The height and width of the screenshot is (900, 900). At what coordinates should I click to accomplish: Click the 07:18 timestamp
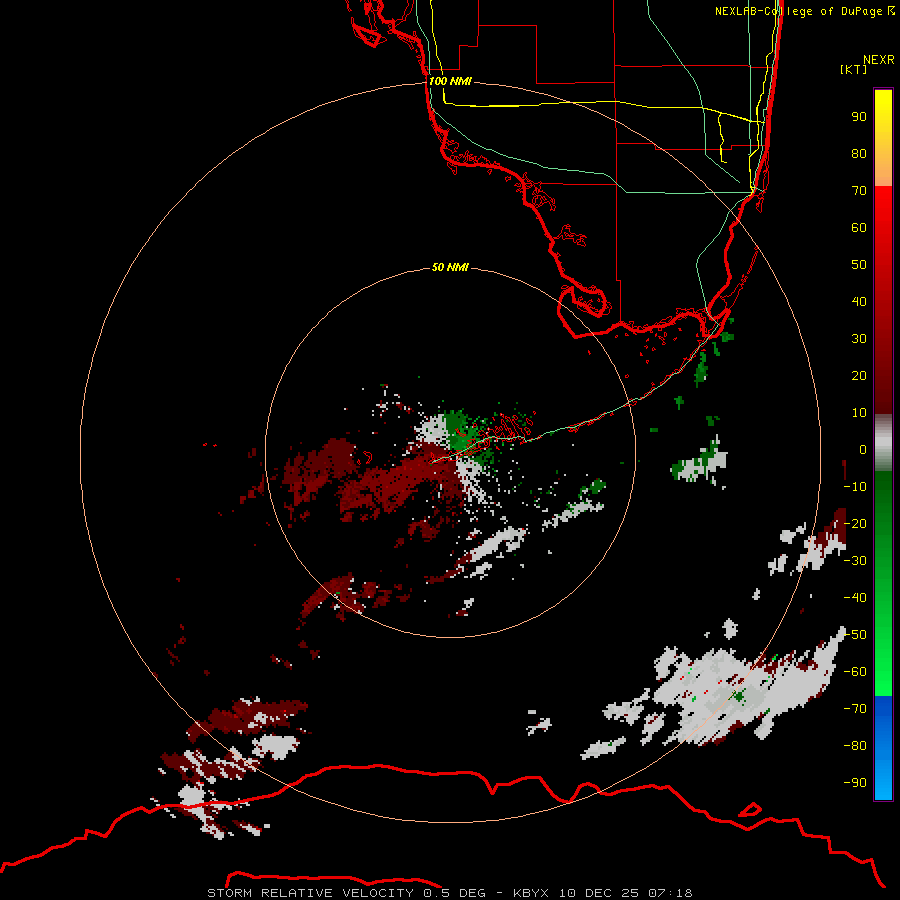click(x=670, y=893)
